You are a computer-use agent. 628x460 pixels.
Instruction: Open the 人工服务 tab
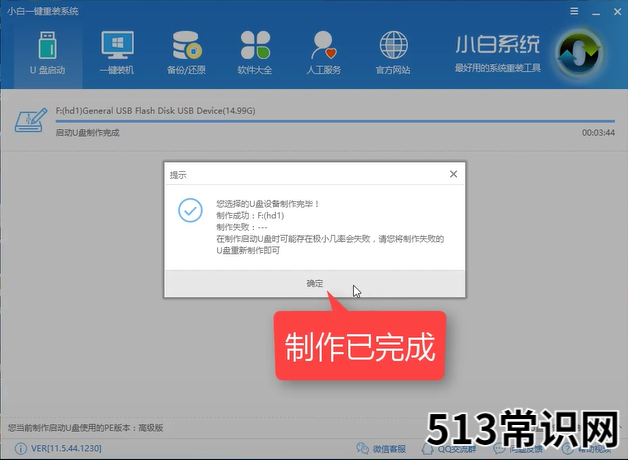[324, 53]
